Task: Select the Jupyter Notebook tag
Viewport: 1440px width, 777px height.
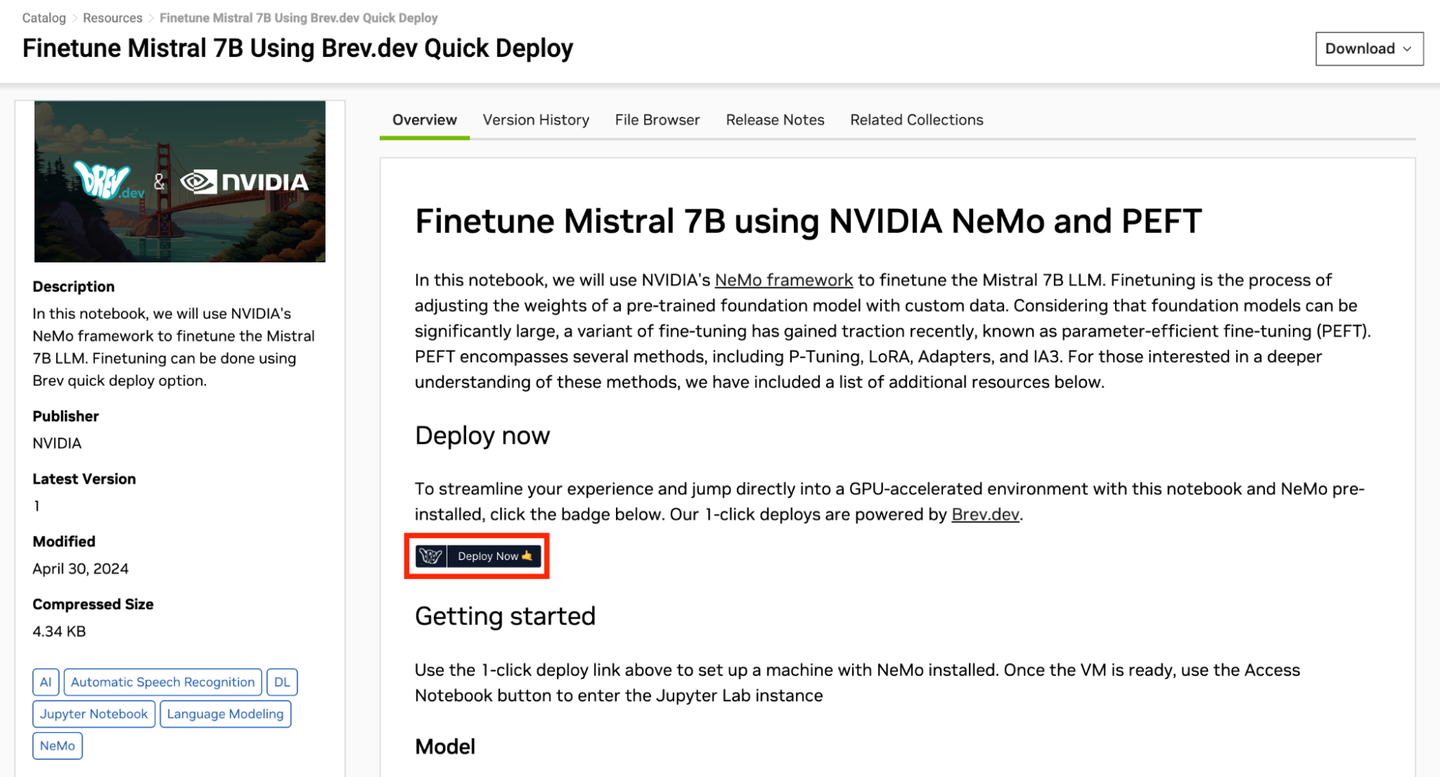Action: tap(93, 713)
